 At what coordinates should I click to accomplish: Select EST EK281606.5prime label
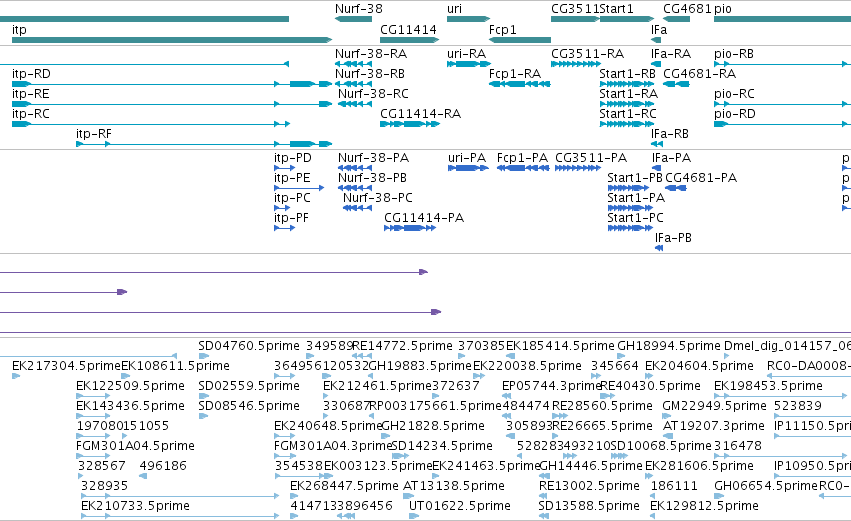699,466
